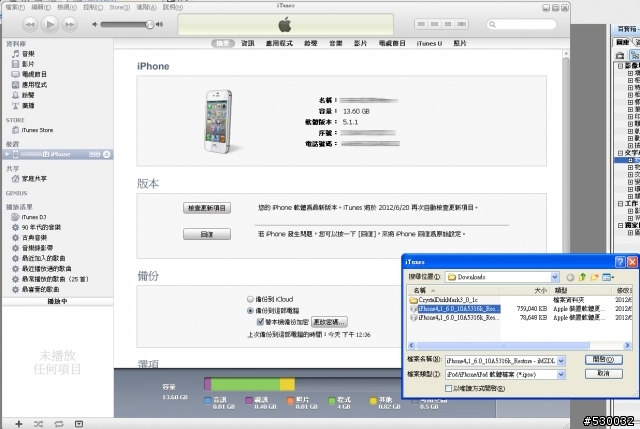This screenshot has height=429, width=640.
Task: Eject the iPhone using sidebar eject icon
Action: click(x=107, y=154)
